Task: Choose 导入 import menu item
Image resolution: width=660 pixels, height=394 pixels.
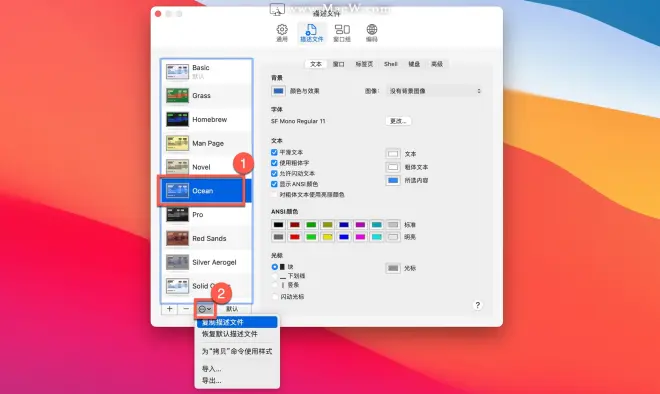Action: coord(237,369)
